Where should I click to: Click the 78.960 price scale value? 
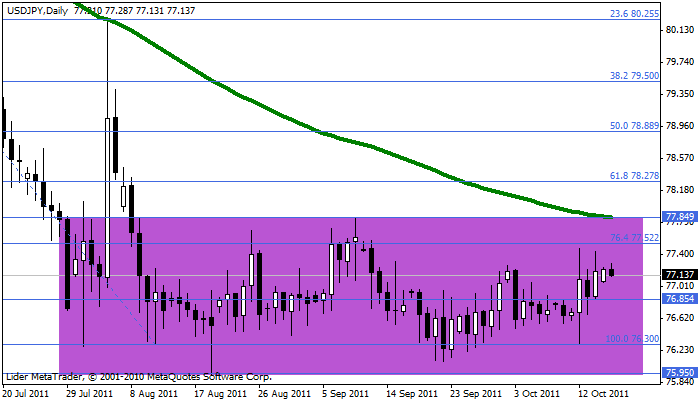(x=680, y=126)
